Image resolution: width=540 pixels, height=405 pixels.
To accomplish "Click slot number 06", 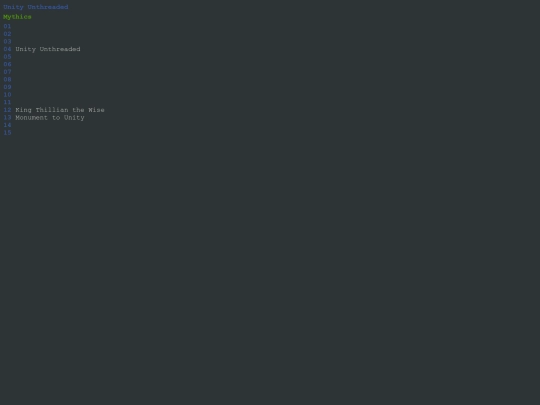I will coord(7,64).
